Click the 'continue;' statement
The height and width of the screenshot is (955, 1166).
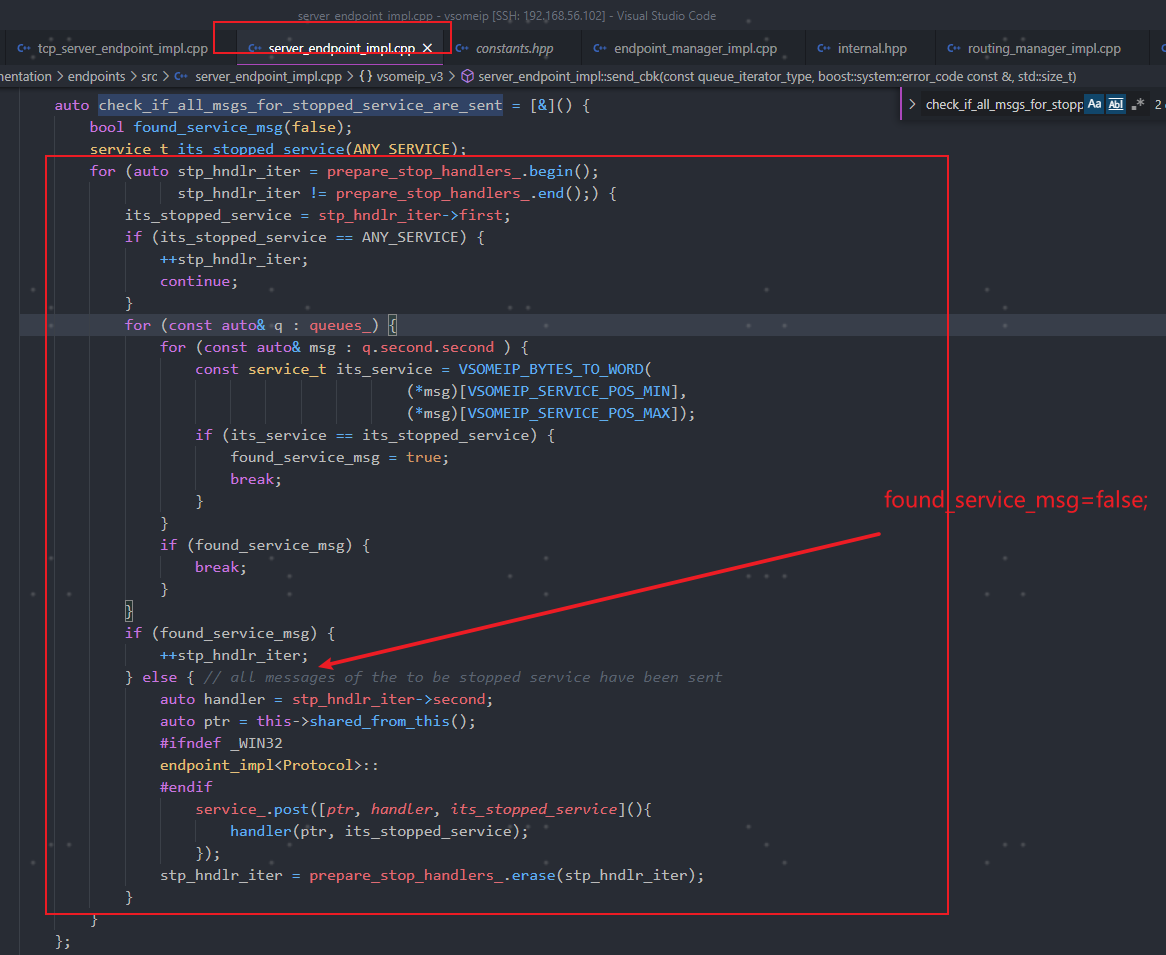pos(199,281)
